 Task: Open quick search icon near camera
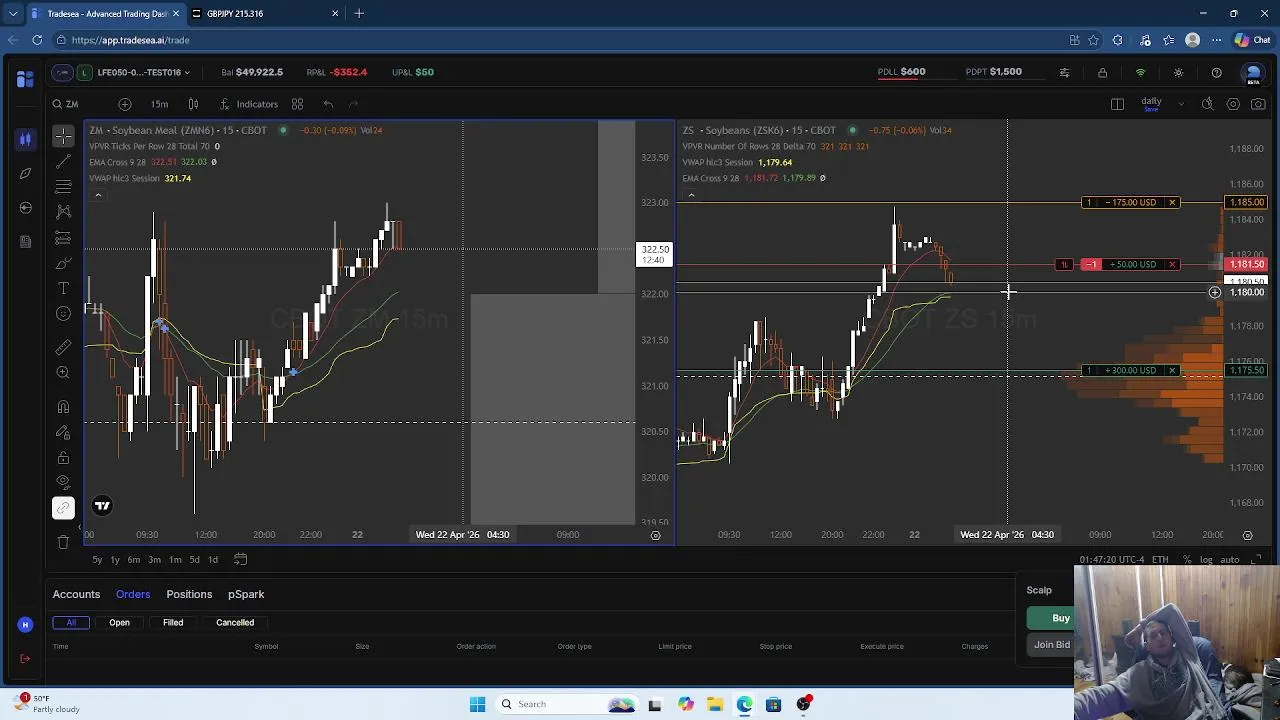1207,104
